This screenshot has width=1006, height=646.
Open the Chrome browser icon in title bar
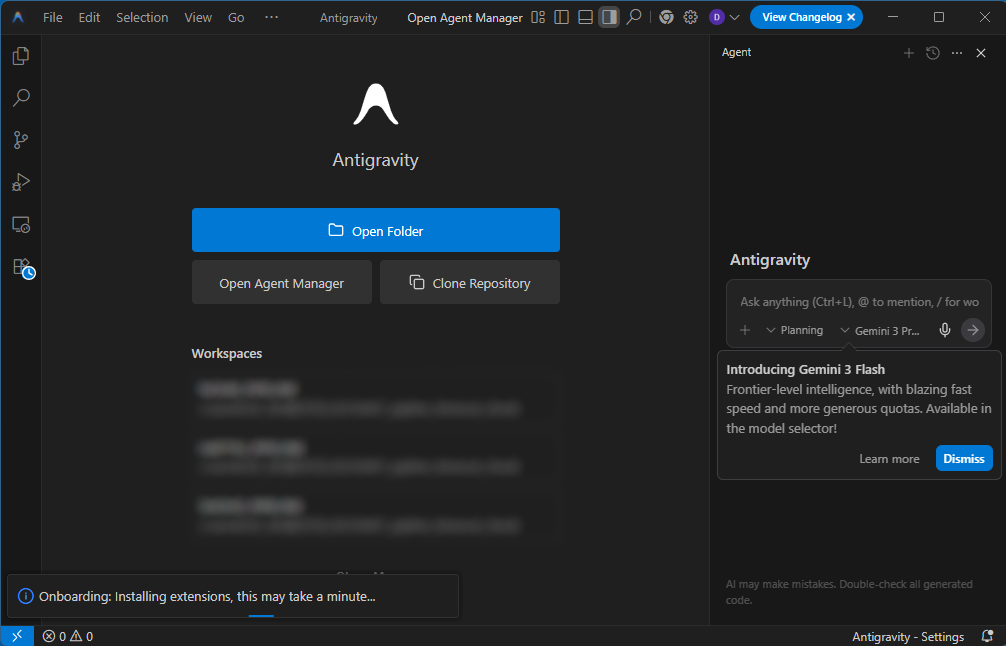667,17
